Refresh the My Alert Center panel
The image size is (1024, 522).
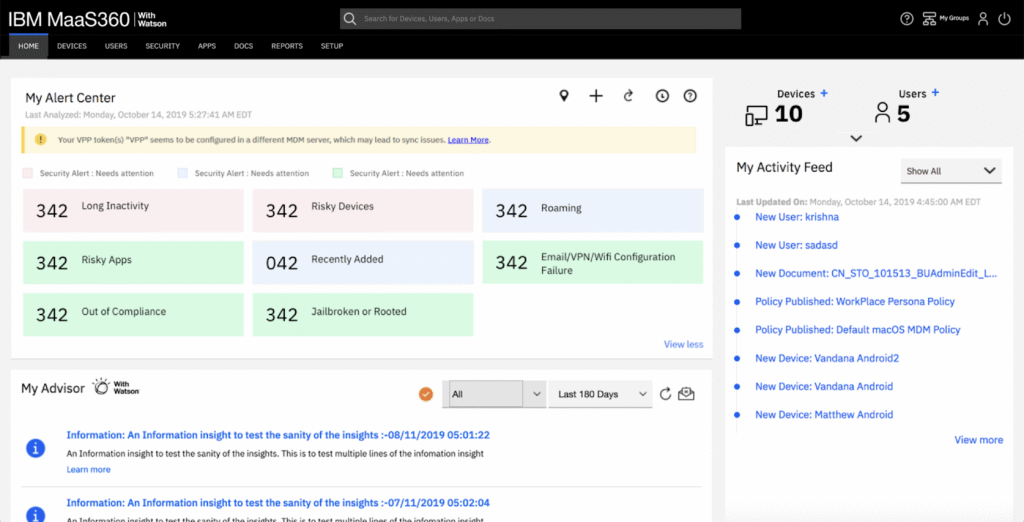pos(628,96)
